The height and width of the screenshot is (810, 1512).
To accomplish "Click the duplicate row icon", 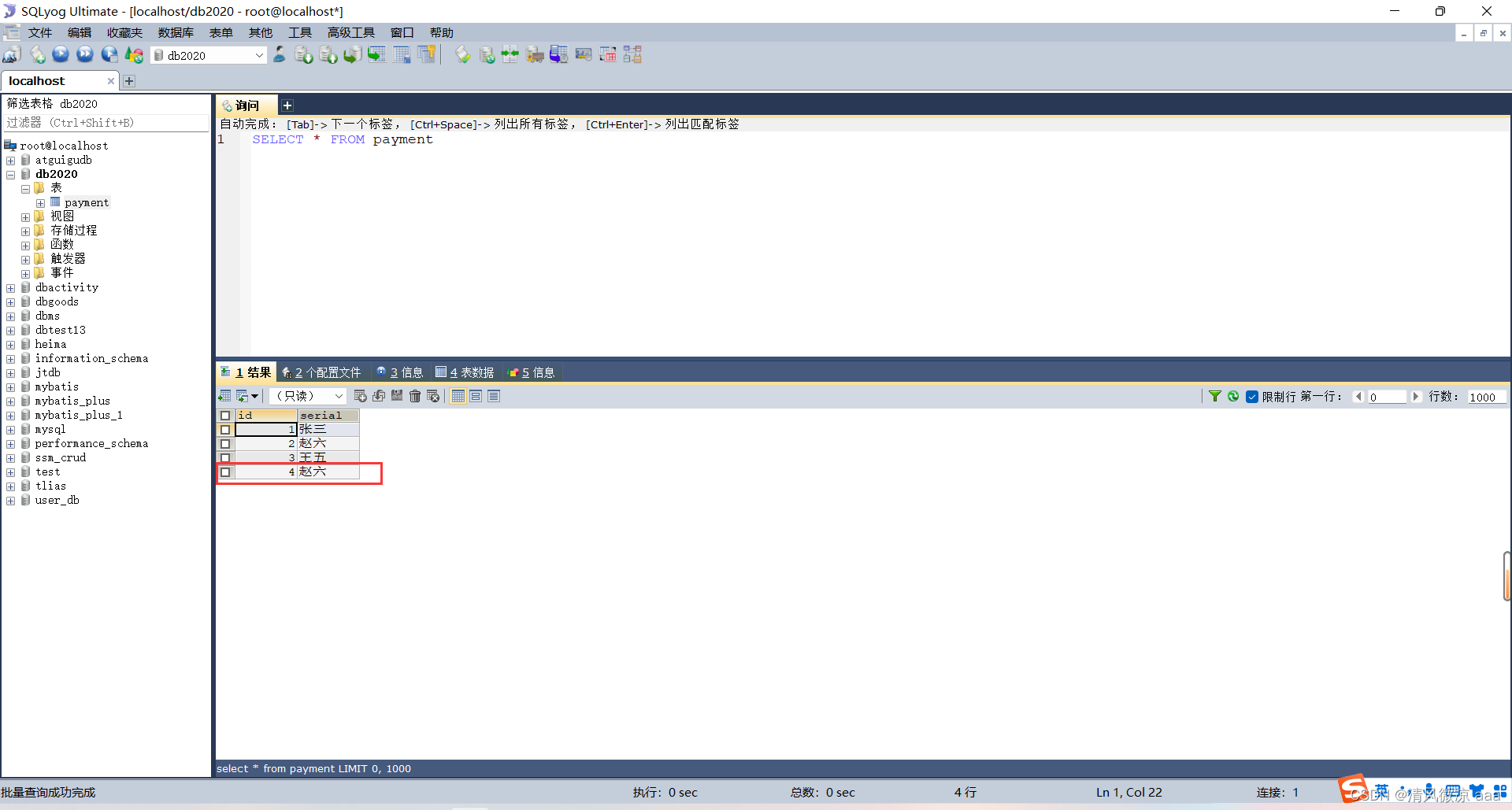I will 379,396.
